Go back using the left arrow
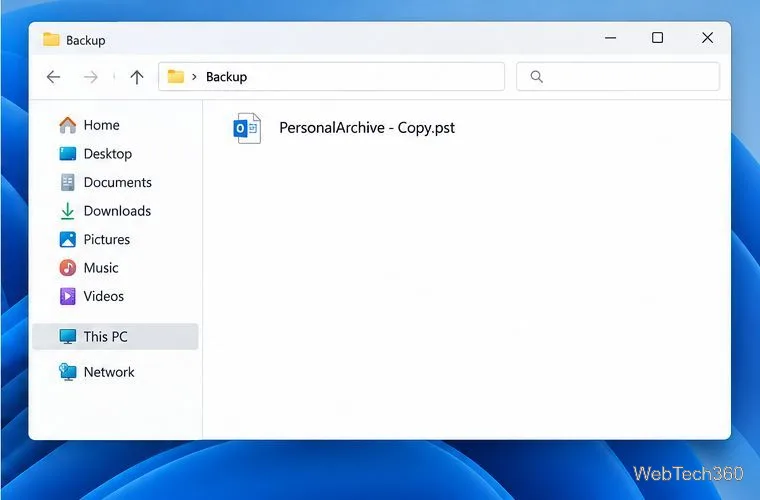This screenshot has width=760, height=500. [x=53, y=77]
